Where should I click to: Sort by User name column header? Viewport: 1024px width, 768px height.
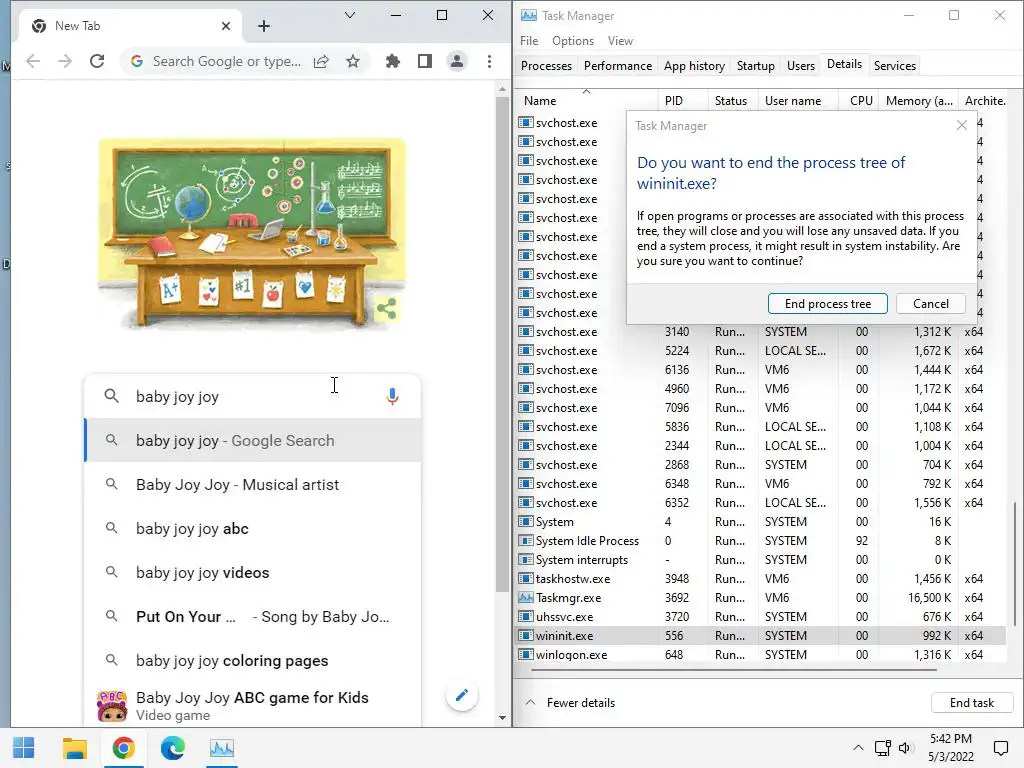click(x=798, y=101)
